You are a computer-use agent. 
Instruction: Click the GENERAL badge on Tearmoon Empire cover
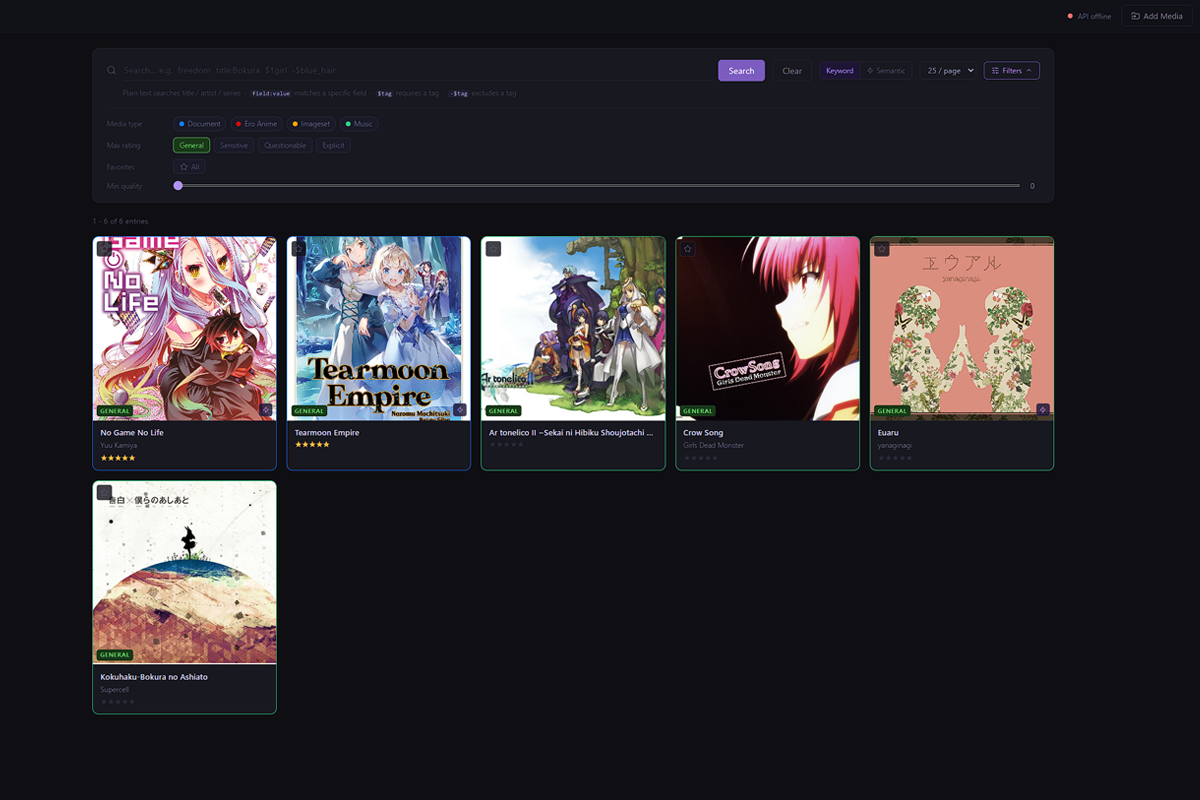pos(309,411)
